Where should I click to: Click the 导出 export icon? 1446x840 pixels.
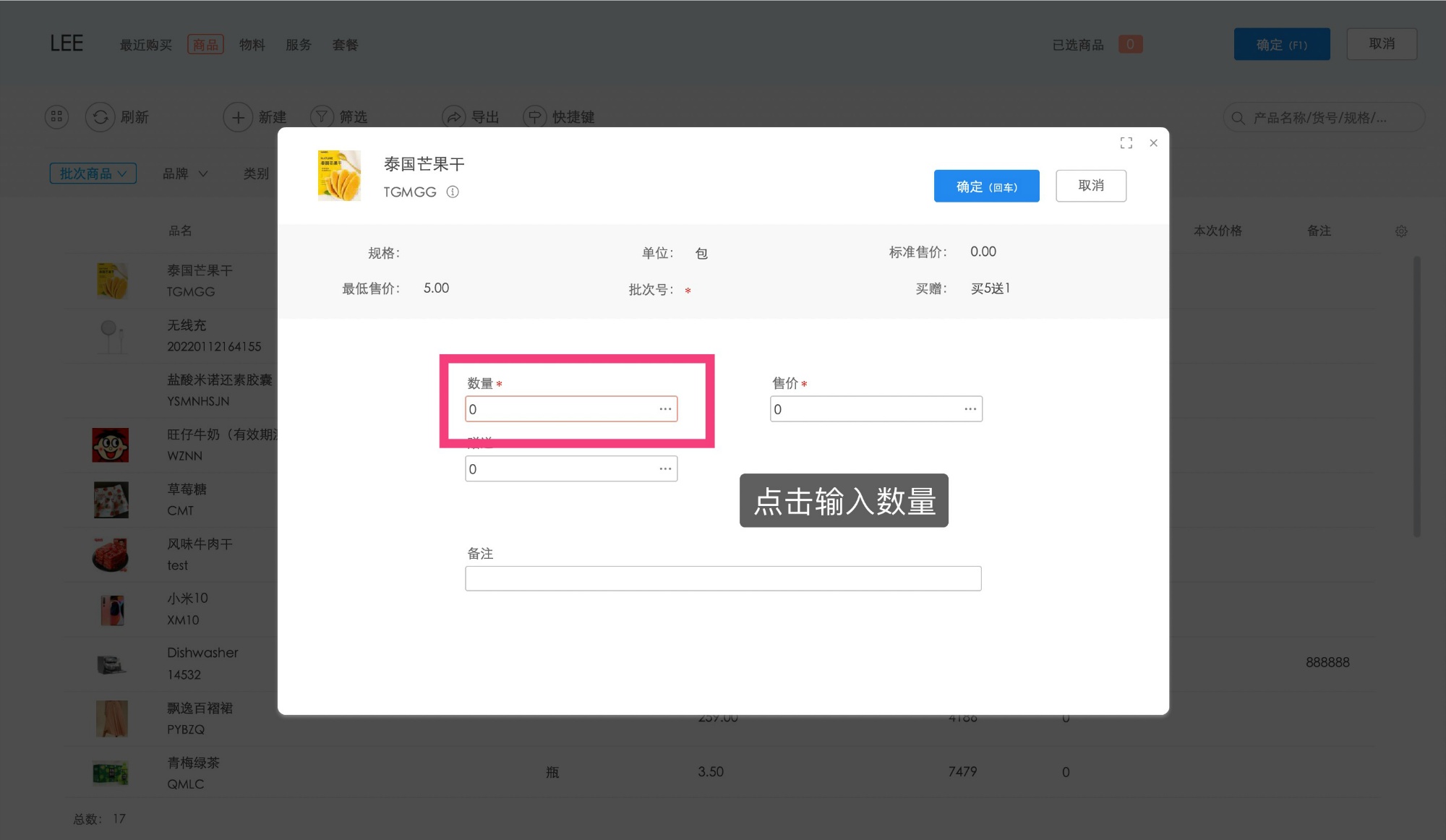(455, 116)
